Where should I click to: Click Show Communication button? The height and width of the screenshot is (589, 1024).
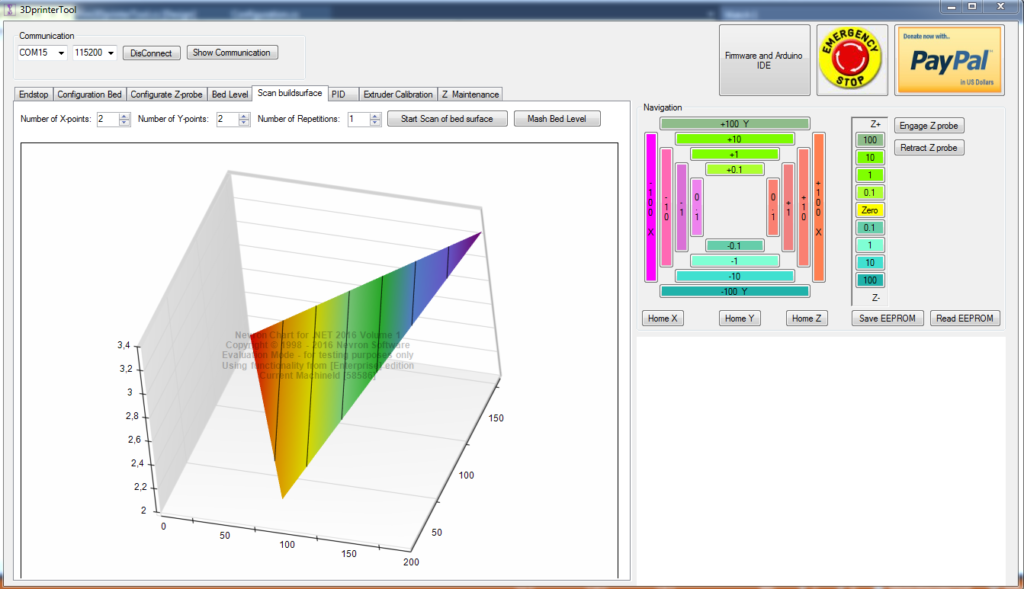(232, 52)
